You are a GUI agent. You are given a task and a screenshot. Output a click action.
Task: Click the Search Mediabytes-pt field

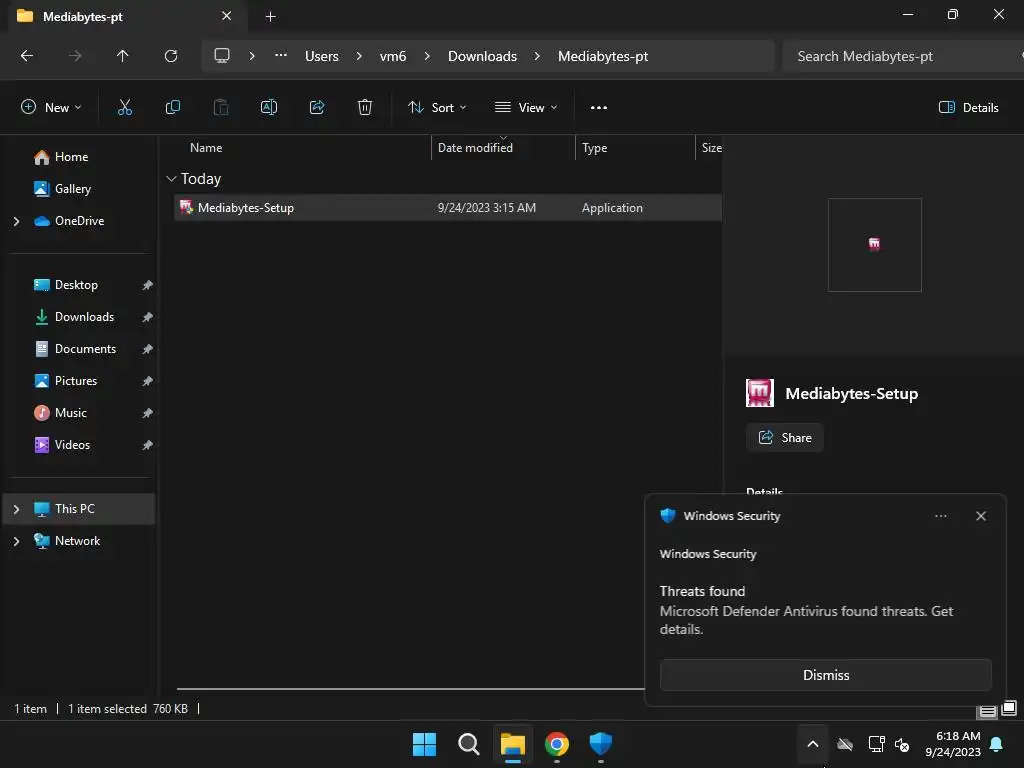pos(903,56)
